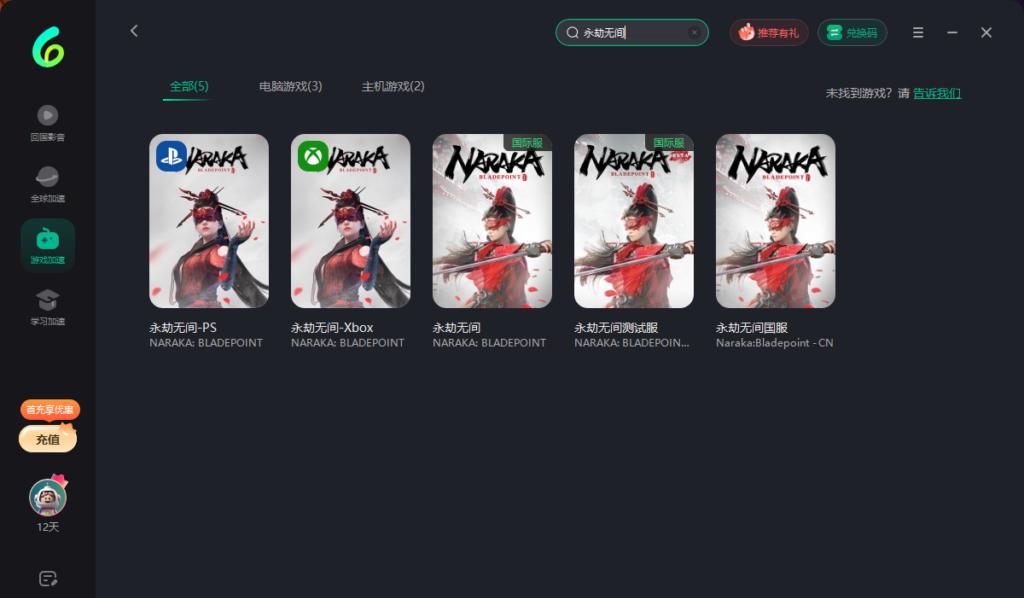Click the green app logo in the sidebar

pyautogui.click(x=48, y=47)
